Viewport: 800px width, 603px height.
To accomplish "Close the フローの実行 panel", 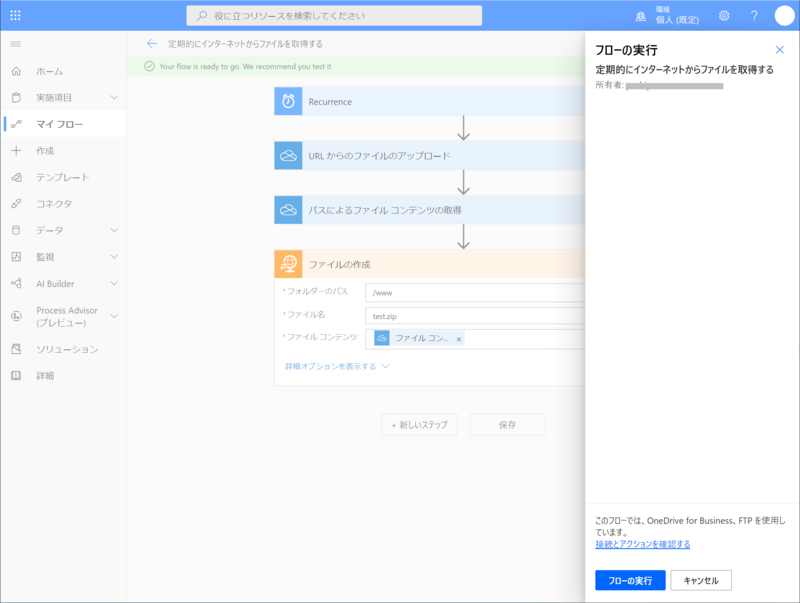I will [x=780, y=49].
